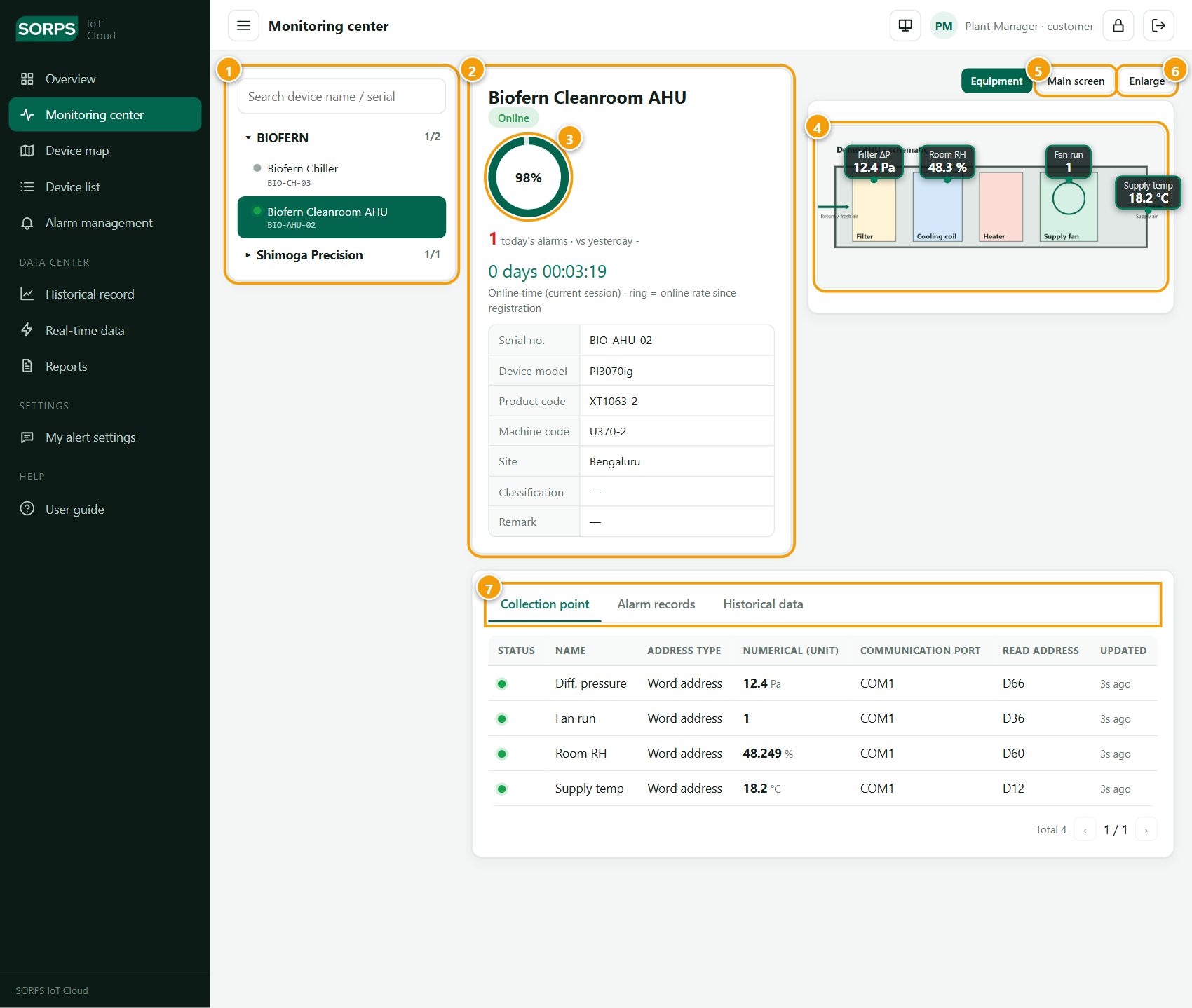Click the SORPS logo

[x=46, y=29]
